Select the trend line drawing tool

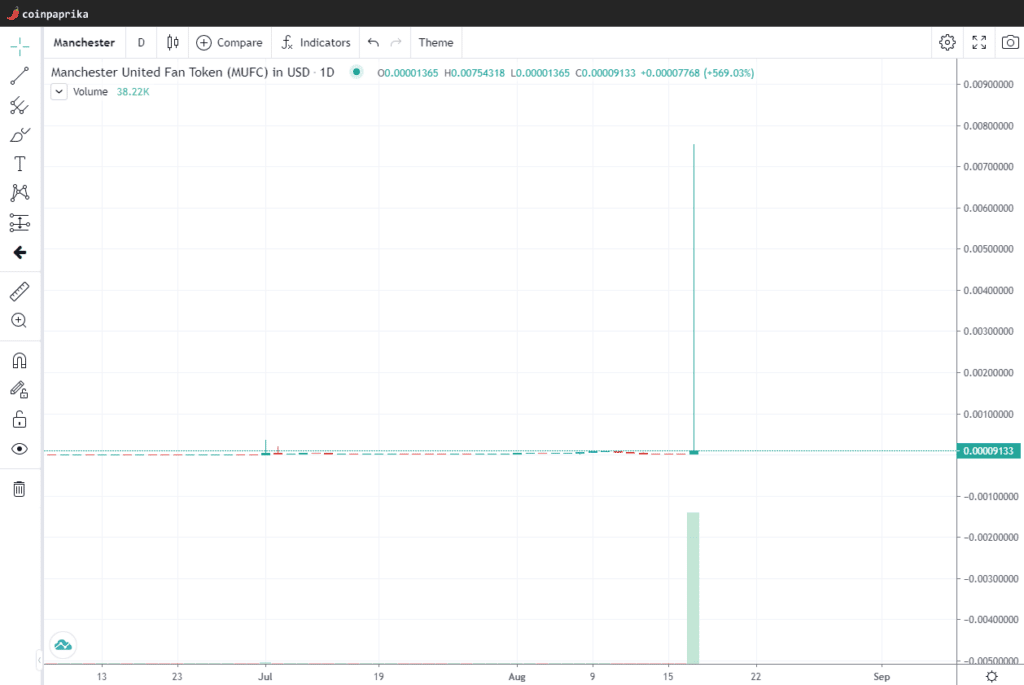pyautogui.click(x=20, y=76)
